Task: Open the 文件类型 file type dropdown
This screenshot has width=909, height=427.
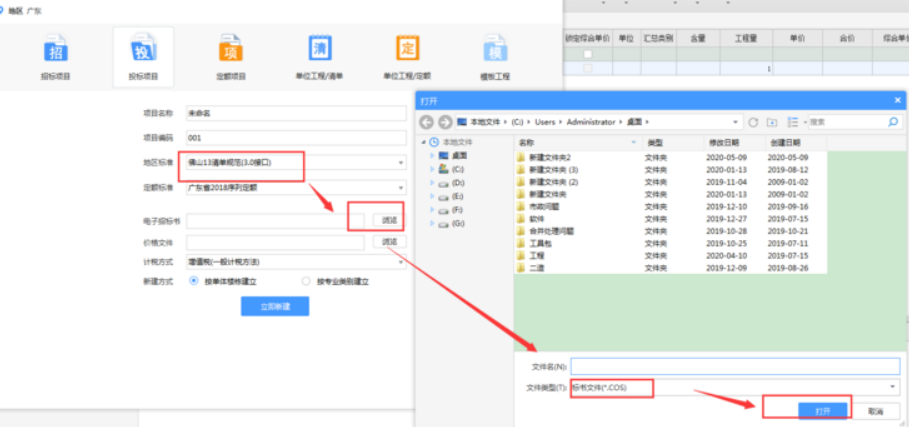Action: (891, 387)
